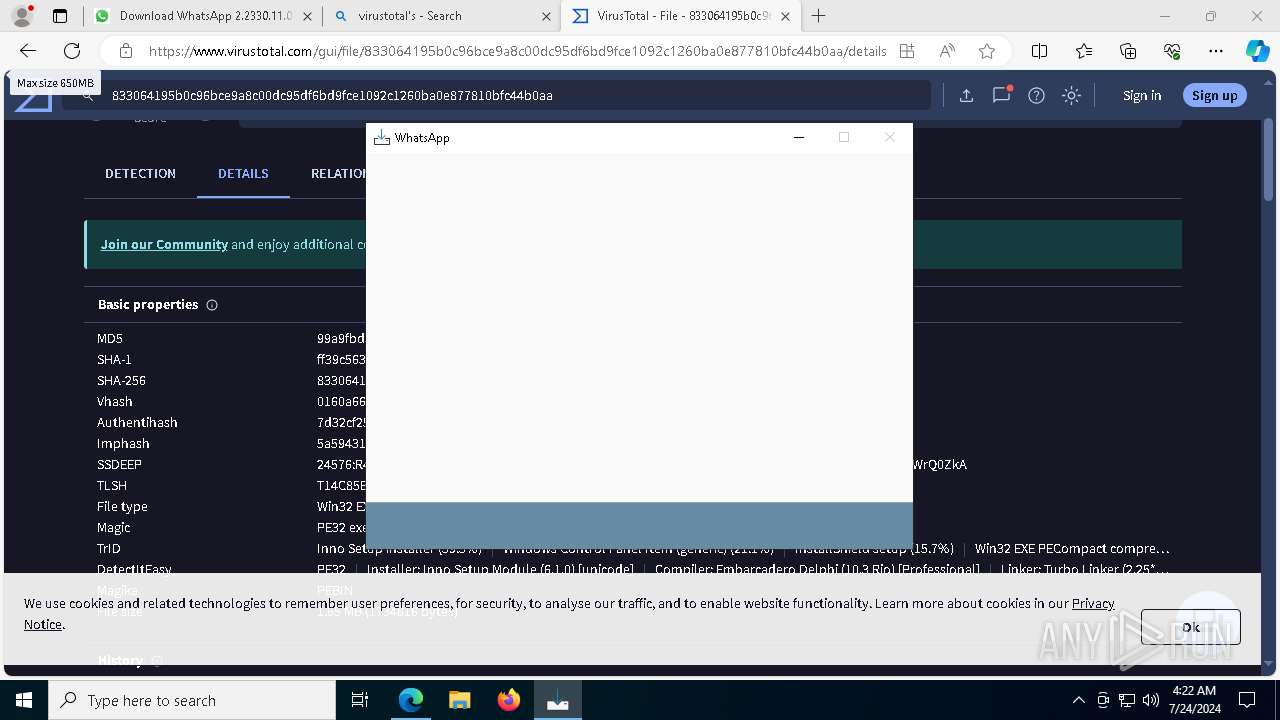Close the Download WhatsApp tab
This screenshot has height=720, width=1280.
click(x=307, y=16)
